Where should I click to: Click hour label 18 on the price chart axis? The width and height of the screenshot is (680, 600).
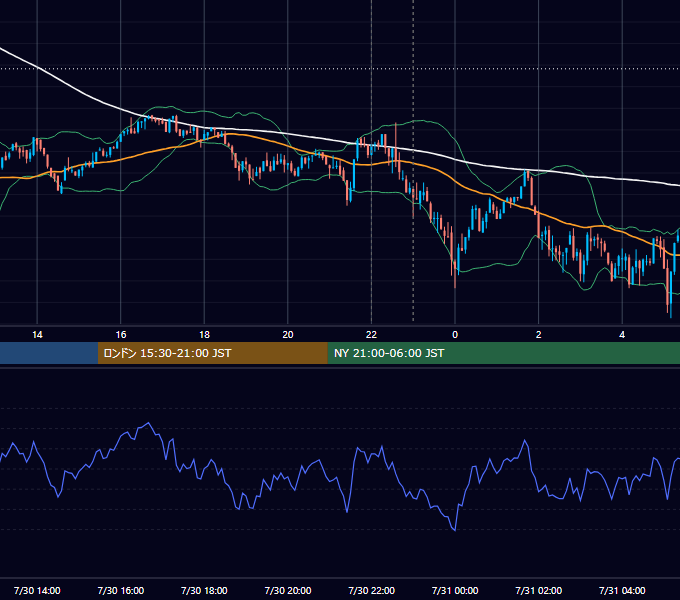[204, 335]
